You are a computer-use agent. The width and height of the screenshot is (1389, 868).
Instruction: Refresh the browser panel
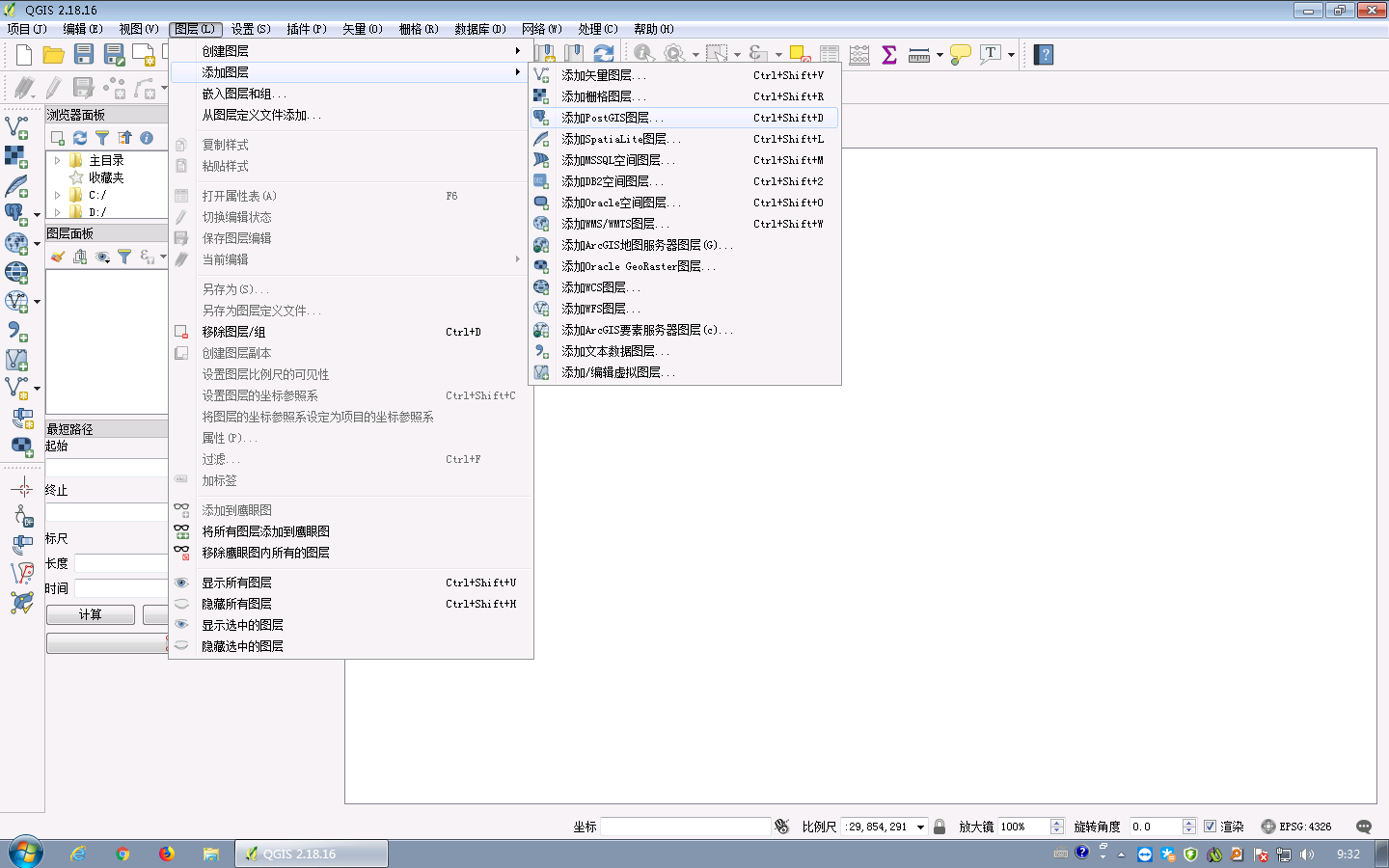[x=80, y=138]
